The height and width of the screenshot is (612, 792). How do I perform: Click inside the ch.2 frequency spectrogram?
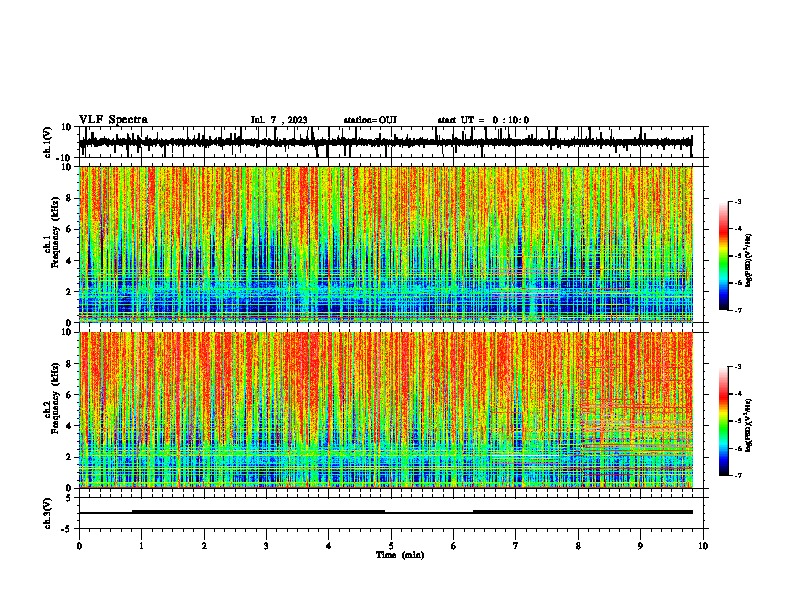click(x=386, y=410)
